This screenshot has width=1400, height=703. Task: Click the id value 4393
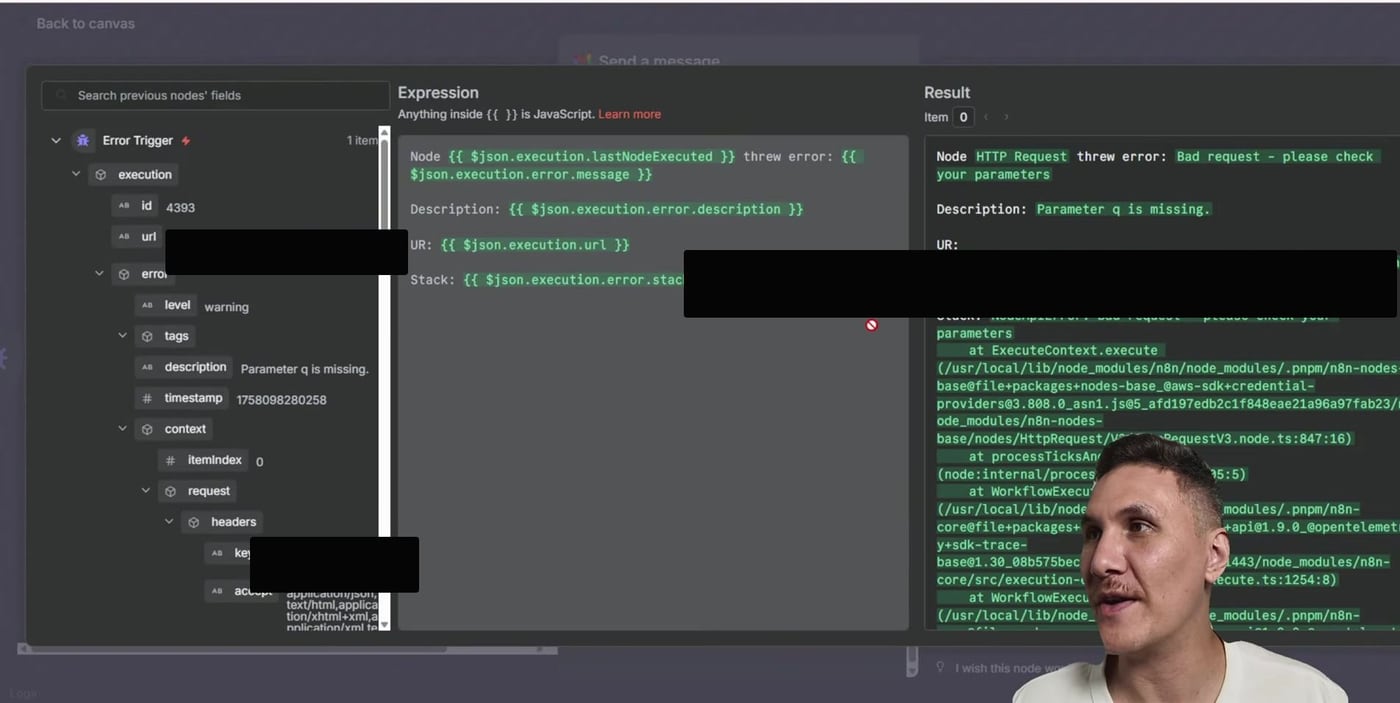coord(180,208)
